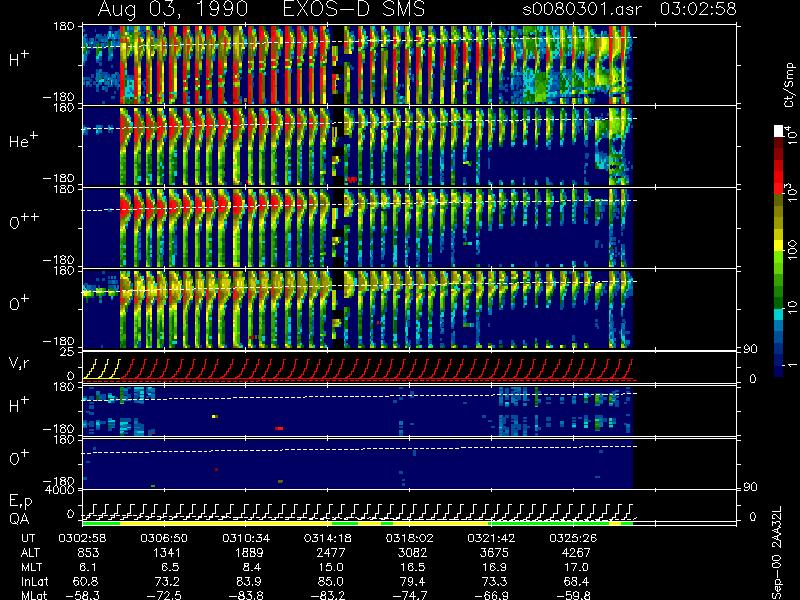Click the file name "s0080301.asr"
The image size is (800, 600).
pyautogui.click(x=582, y=9)
